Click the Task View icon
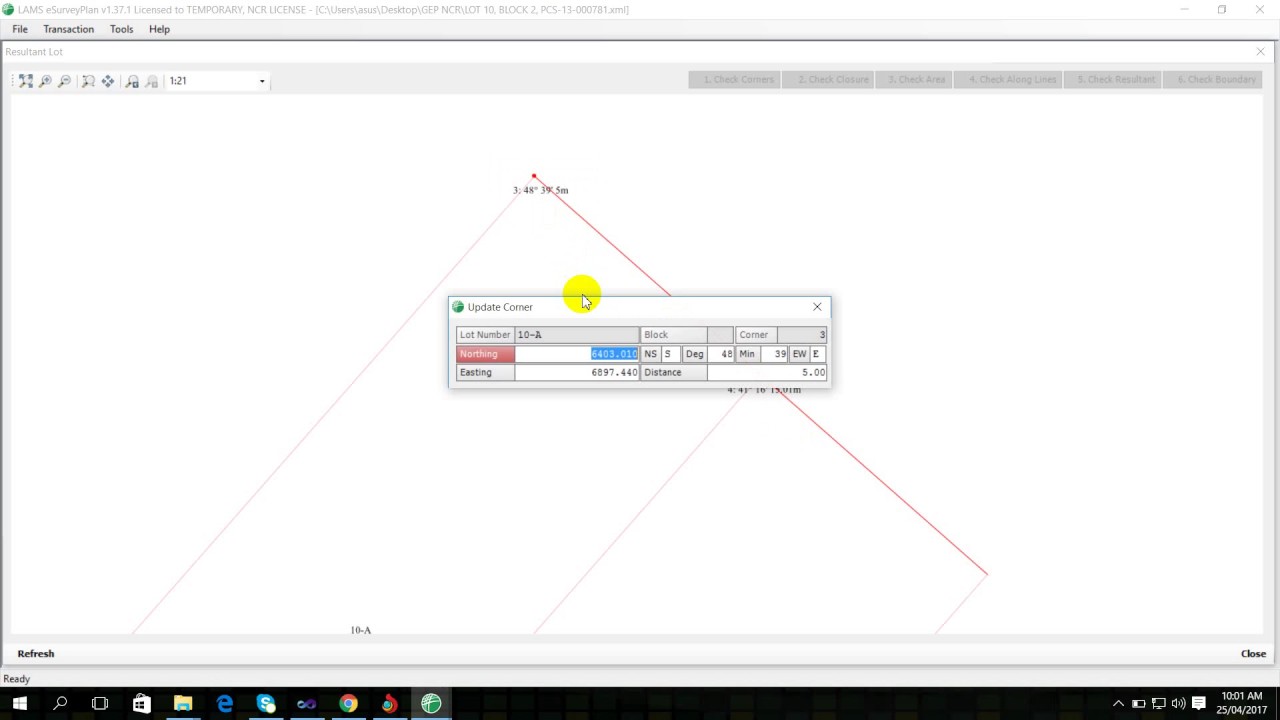Screen dimensions: 1280x720 coord(100,704)
